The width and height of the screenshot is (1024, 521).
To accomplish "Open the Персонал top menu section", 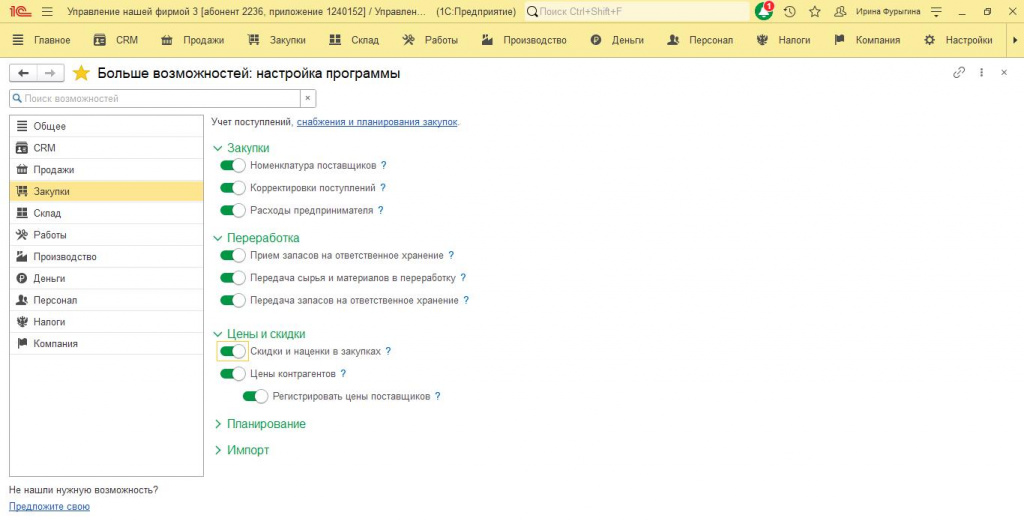I will (x=700, y=40).
